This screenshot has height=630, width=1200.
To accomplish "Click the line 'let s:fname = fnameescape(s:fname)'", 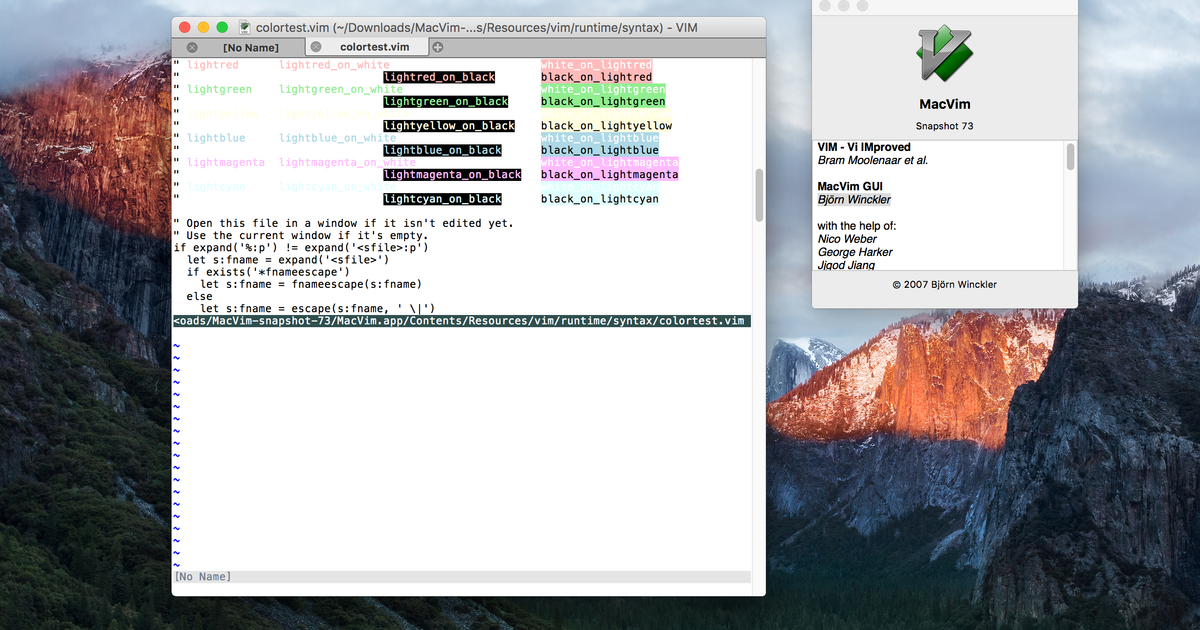I will [311, 284].
